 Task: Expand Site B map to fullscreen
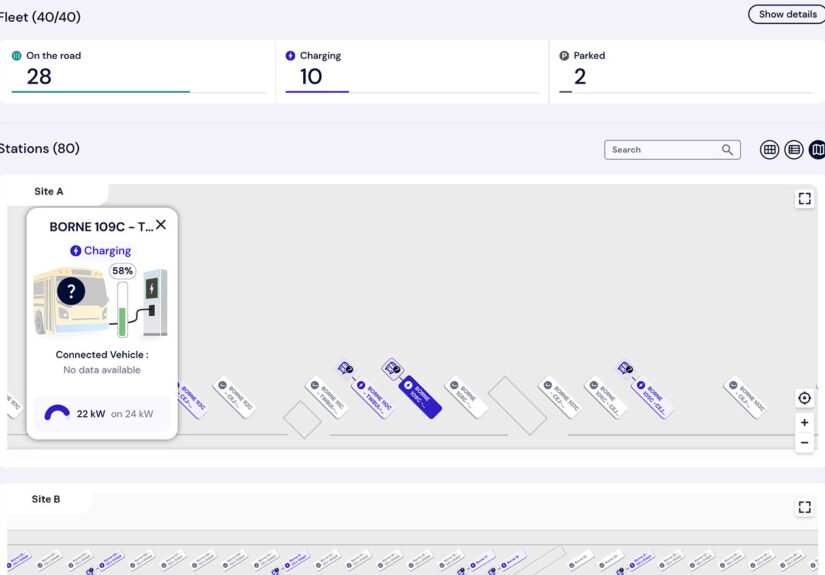click(804, 507)
